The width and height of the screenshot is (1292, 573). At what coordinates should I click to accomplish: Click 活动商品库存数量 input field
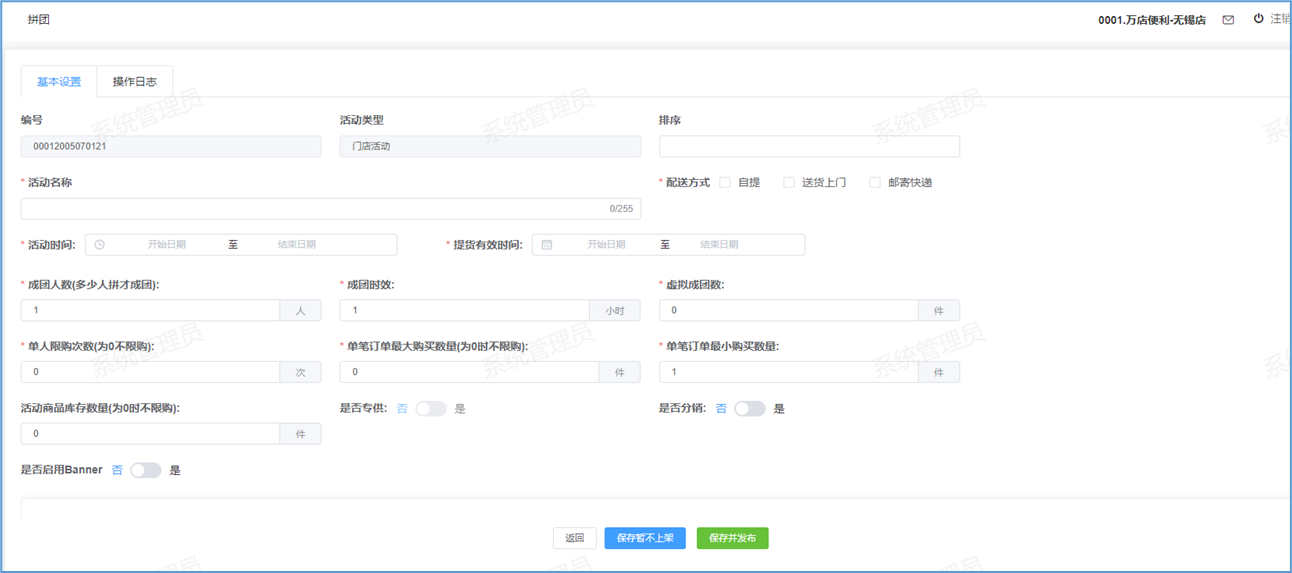coord(151,434)
